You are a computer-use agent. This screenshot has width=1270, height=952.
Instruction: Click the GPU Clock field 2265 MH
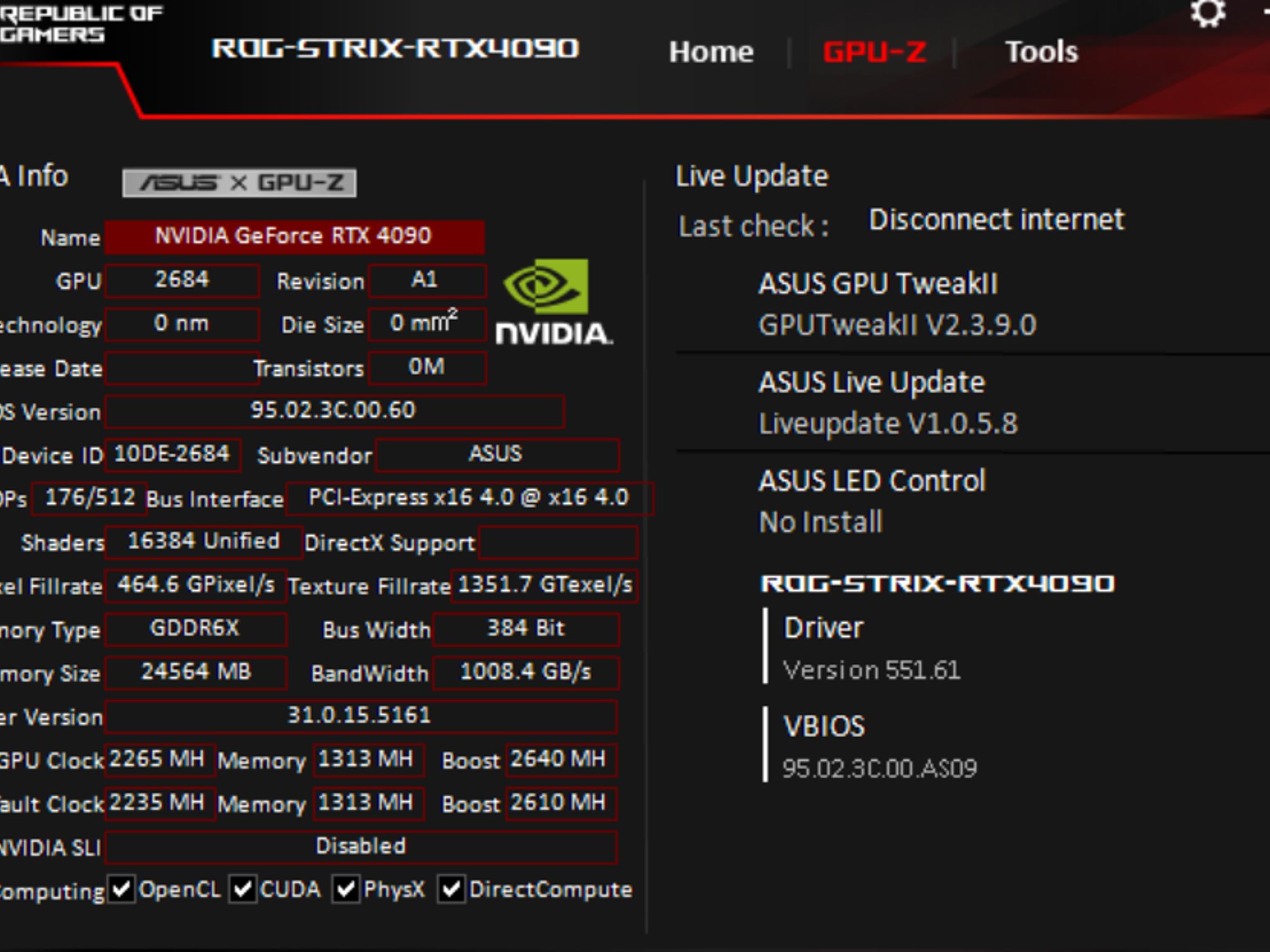click(x=161, y=760)
